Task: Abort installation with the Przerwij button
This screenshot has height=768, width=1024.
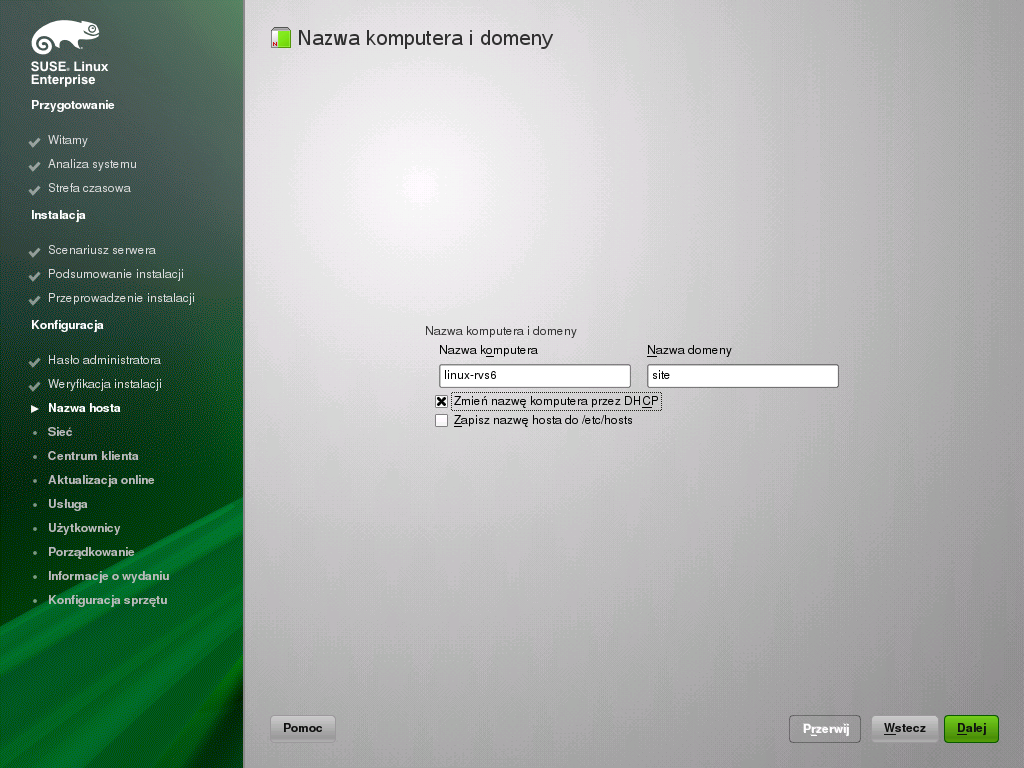Action: coord(825,729)
